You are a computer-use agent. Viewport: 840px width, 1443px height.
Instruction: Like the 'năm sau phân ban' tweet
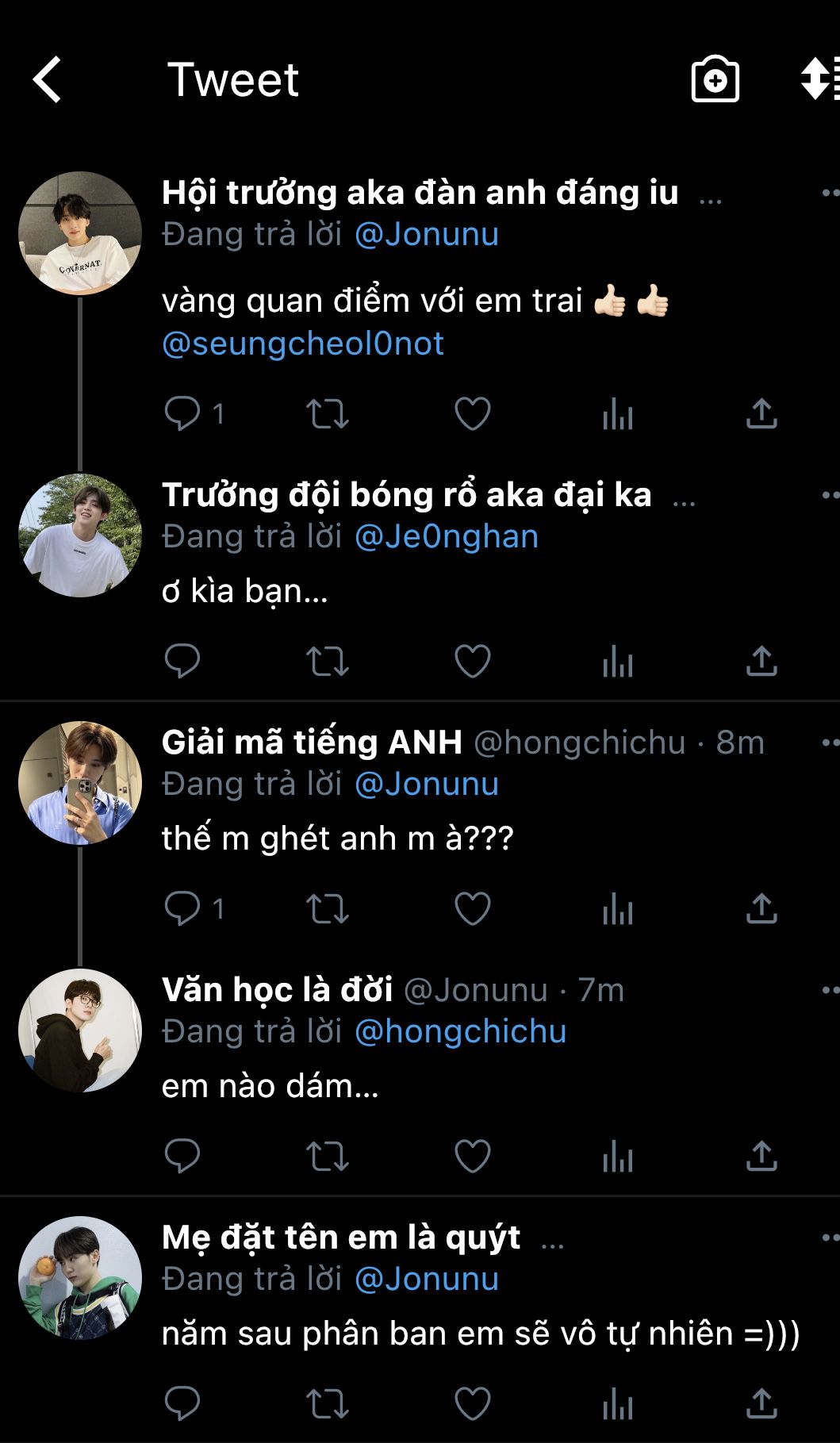(472, 1403)
